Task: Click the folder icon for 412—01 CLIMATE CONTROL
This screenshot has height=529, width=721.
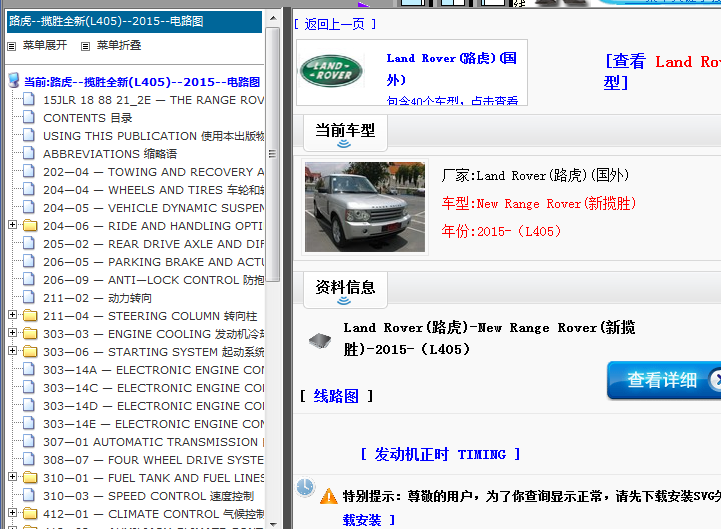Action: 30,513
